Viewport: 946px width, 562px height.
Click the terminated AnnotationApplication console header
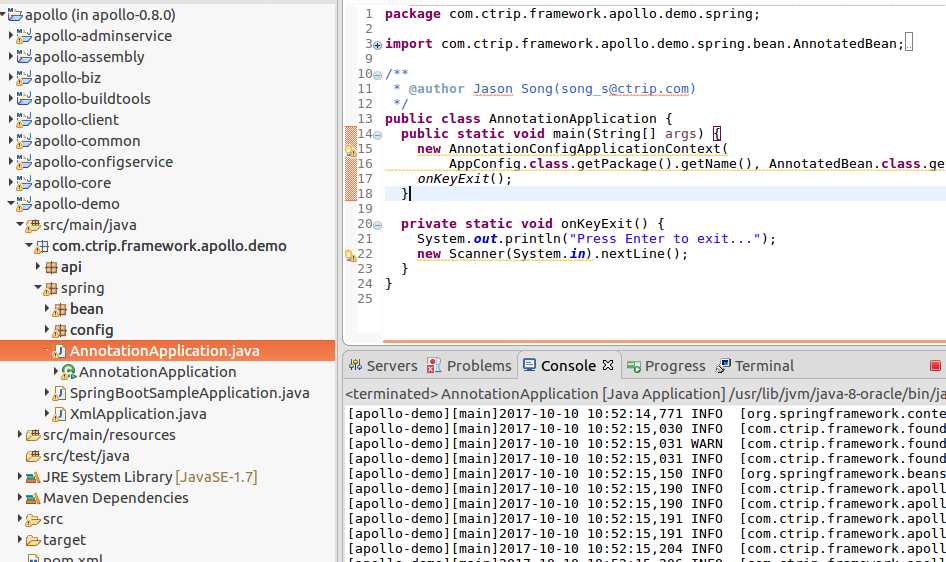click(x=646, y=394)
